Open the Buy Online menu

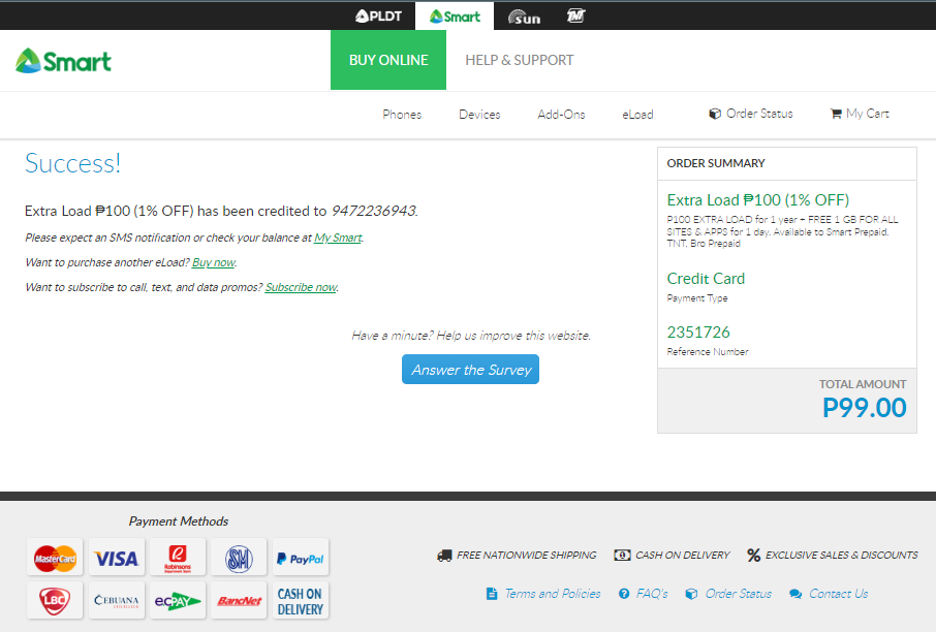click(388, 60)
